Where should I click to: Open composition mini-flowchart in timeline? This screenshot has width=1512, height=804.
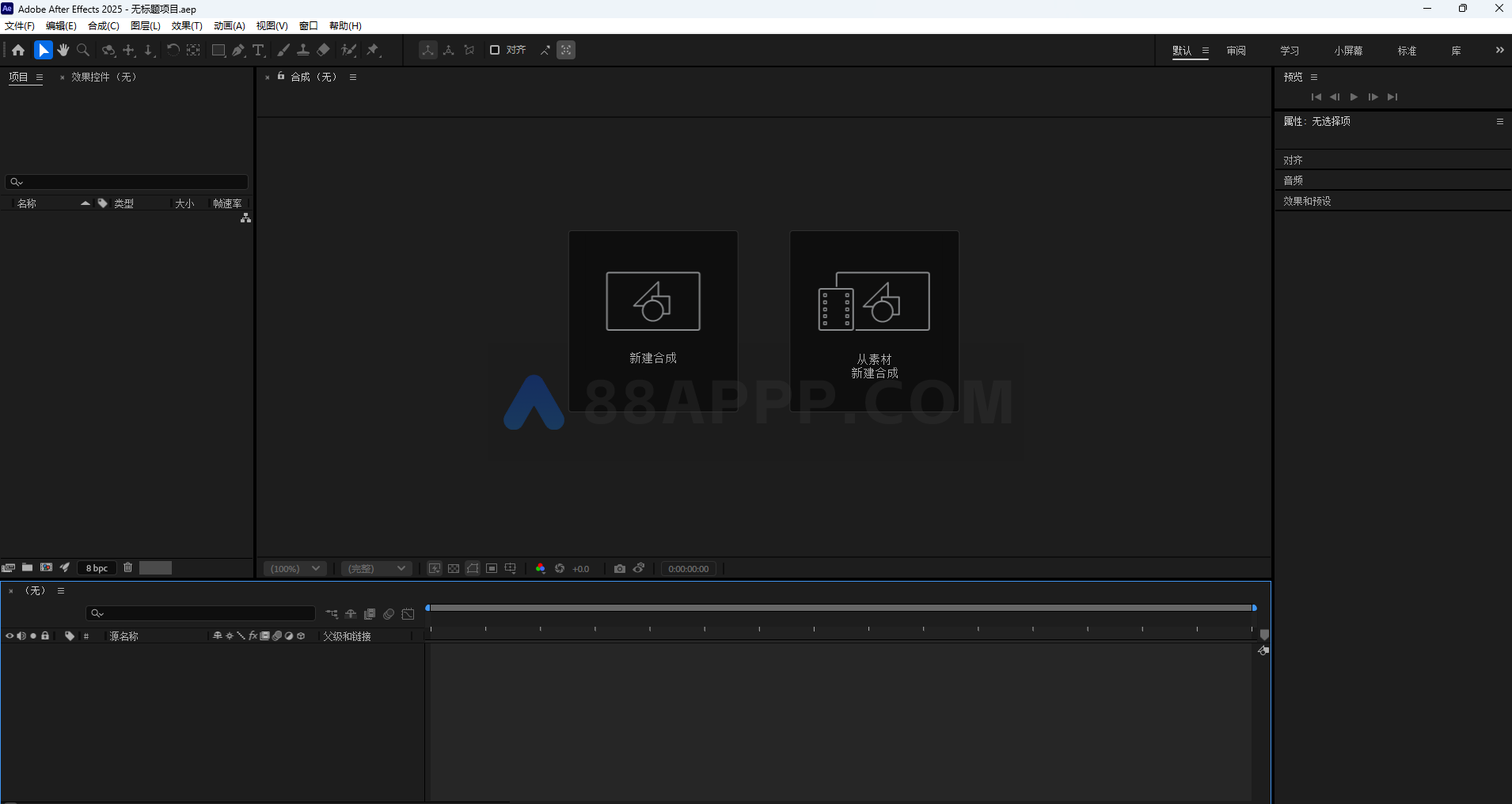(332, 614)
